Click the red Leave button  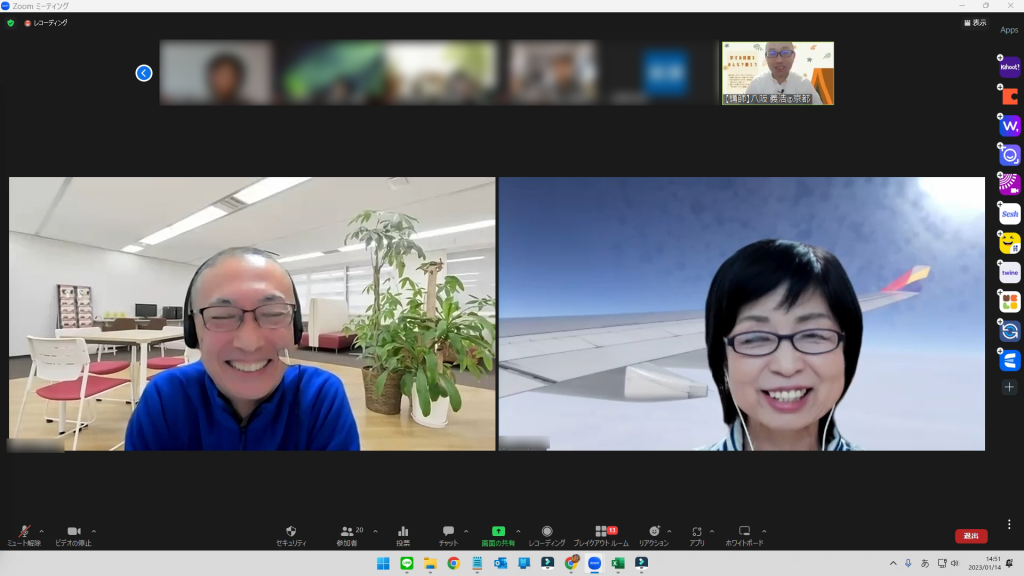971,536
